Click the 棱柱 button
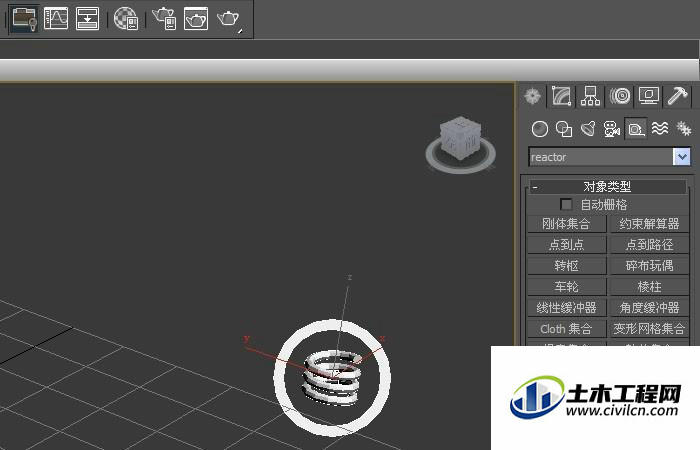 (x=649, y=287)
